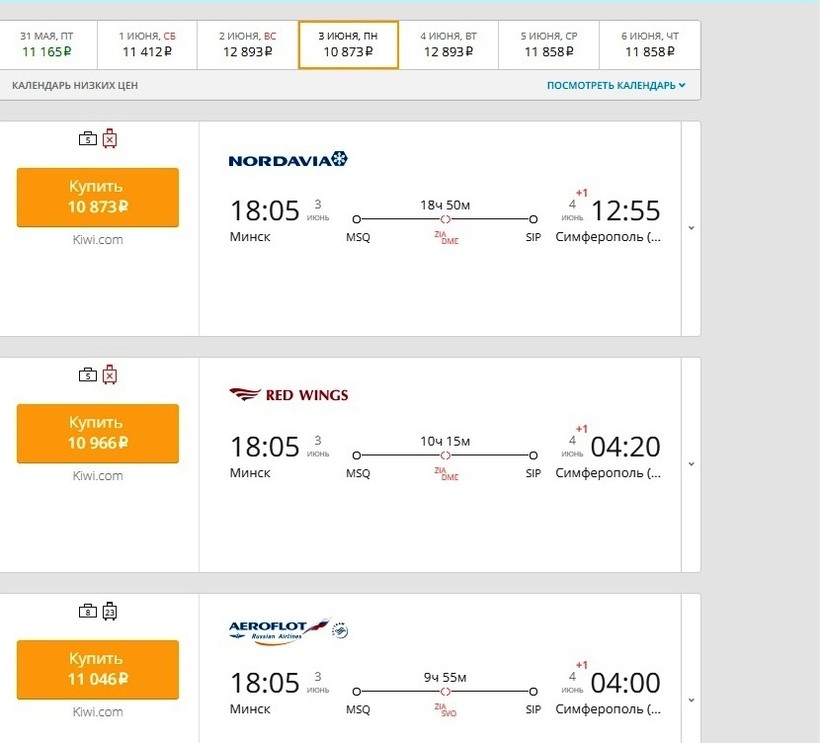Click the Kiwi.com label under the Aeroflot price

[98, 712]
